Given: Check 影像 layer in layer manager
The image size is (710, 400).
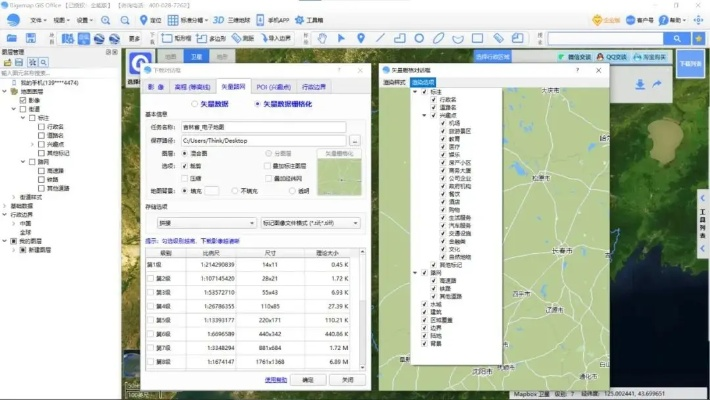Looking at the screenshot, I should point(23,100).
